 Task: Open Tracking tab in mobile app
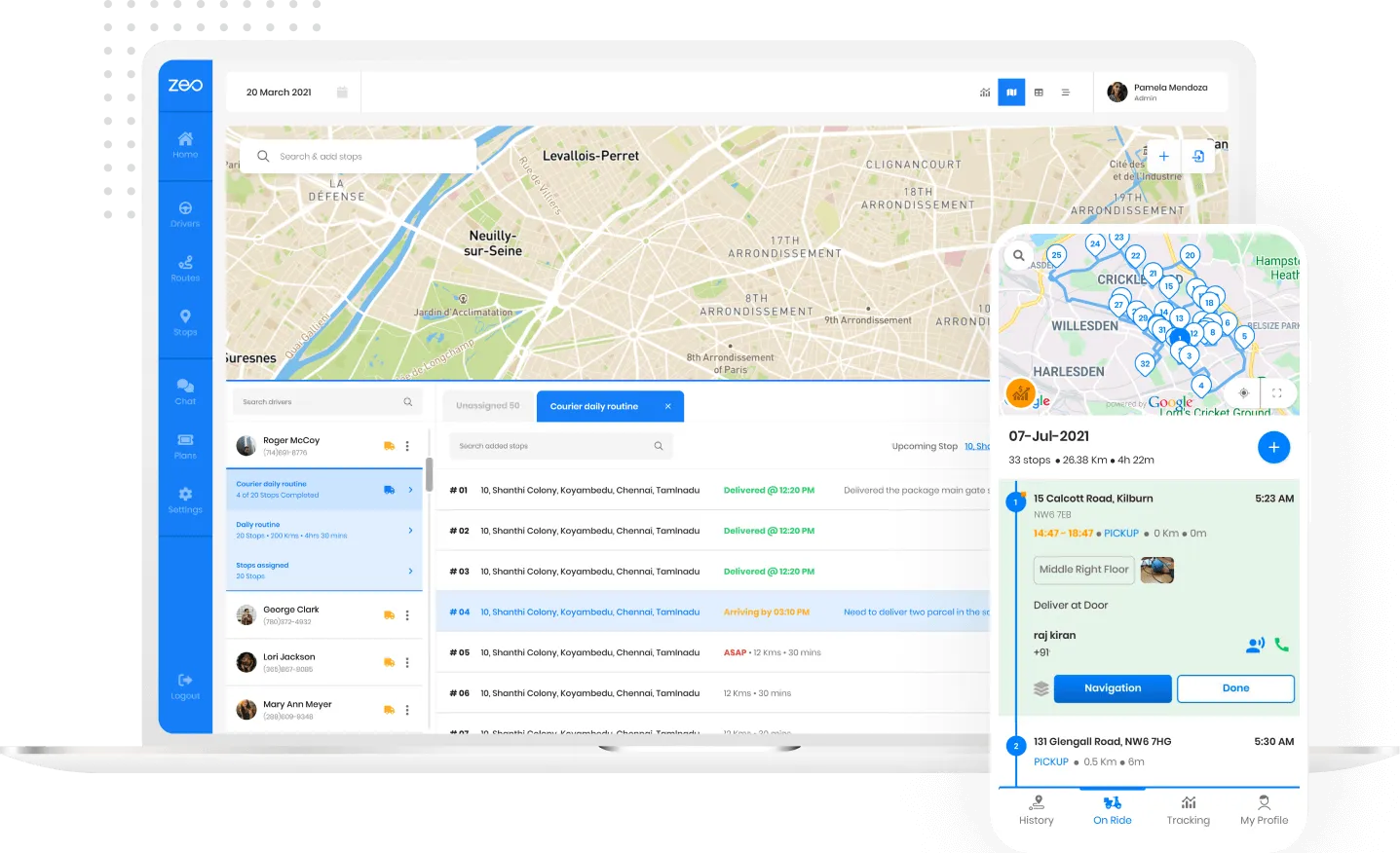[1189, 810]
